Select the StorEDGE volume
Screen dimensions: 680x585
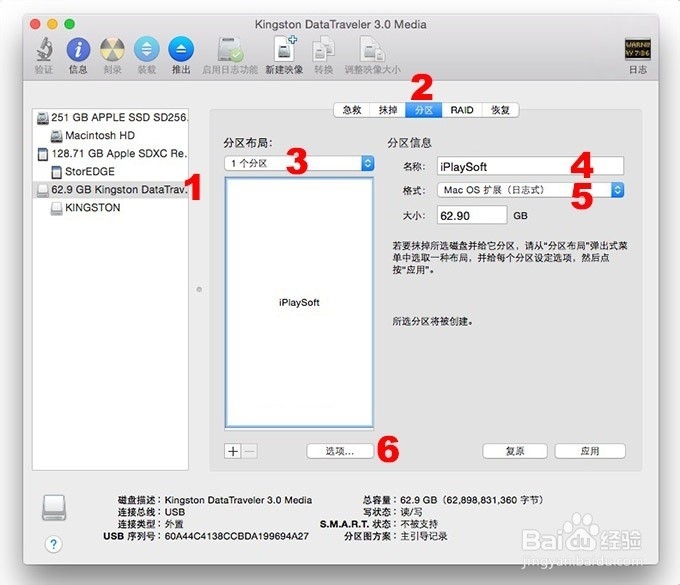pyautogui.click(x=111, y=172)
